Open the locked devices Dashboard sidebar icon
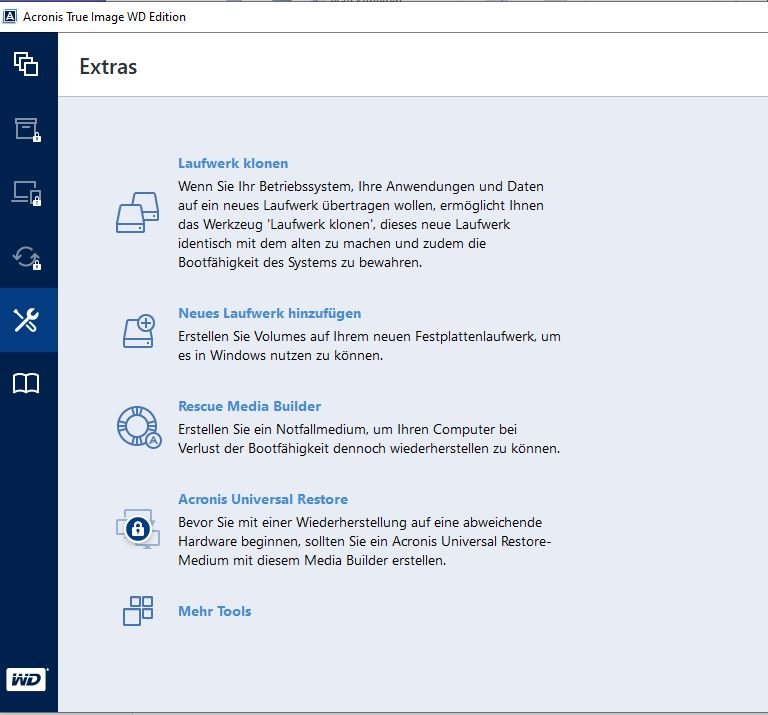This screenshot has height=715, width=768. (x=27, y=193)
